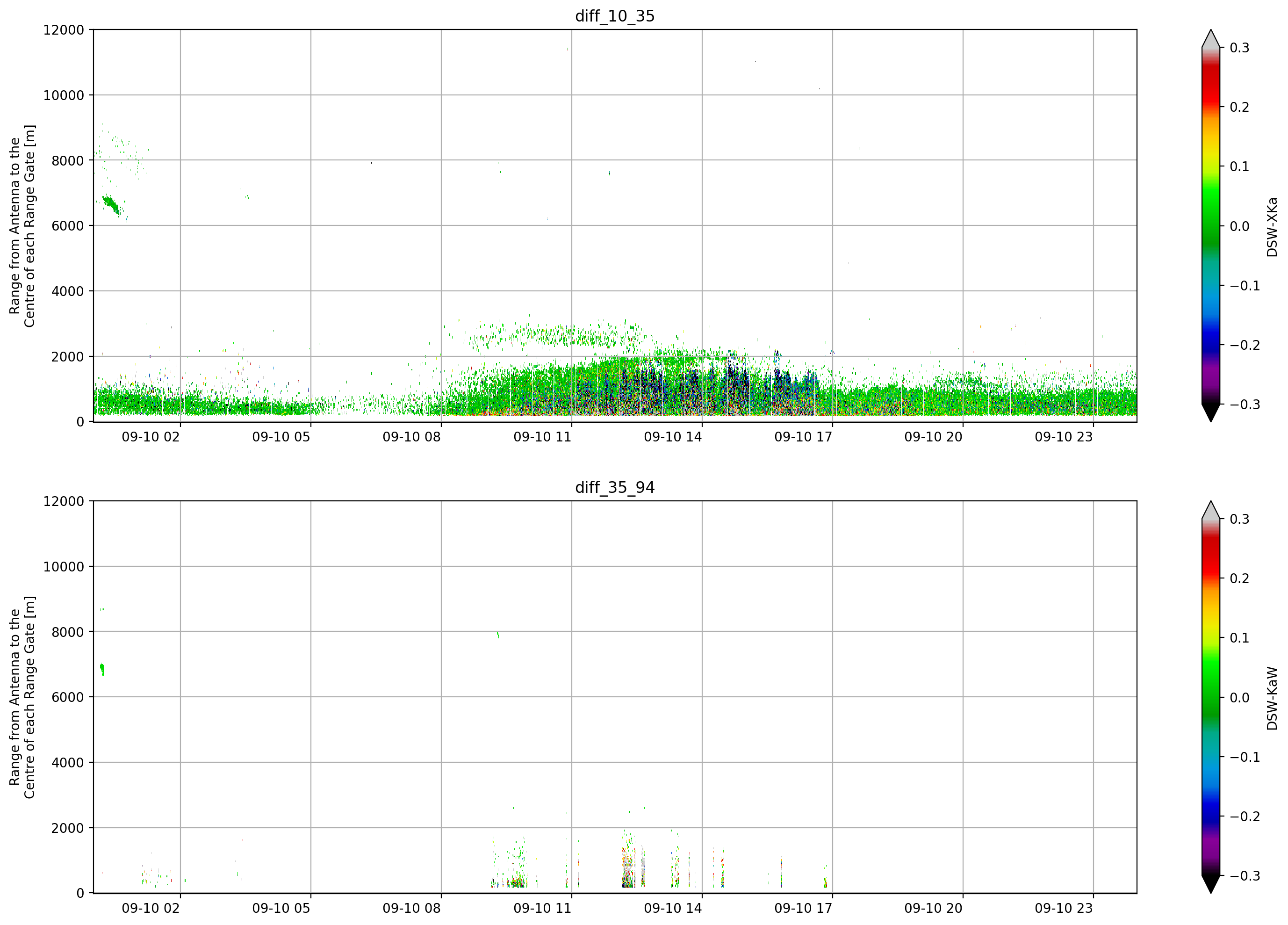Click the diff_35_94 plot title
1288x925 pixels.
[x=615, y=487]
